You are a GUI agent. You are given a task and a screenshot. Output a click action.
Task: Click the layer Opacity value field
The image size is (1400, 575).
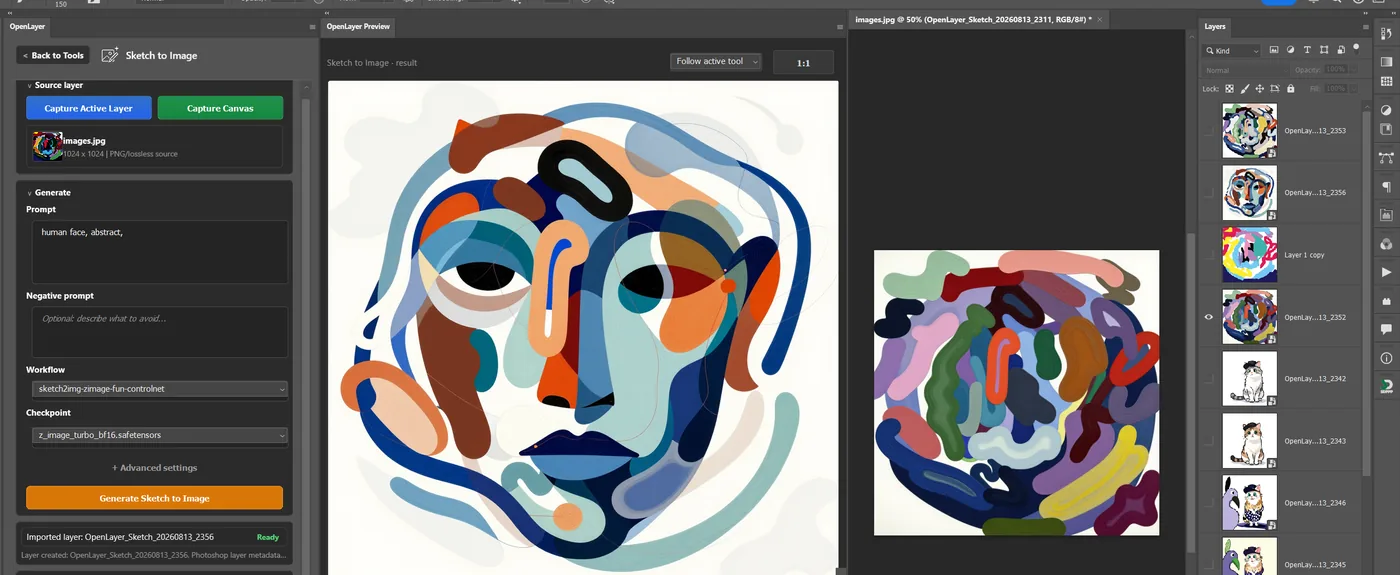[1336, 70]
